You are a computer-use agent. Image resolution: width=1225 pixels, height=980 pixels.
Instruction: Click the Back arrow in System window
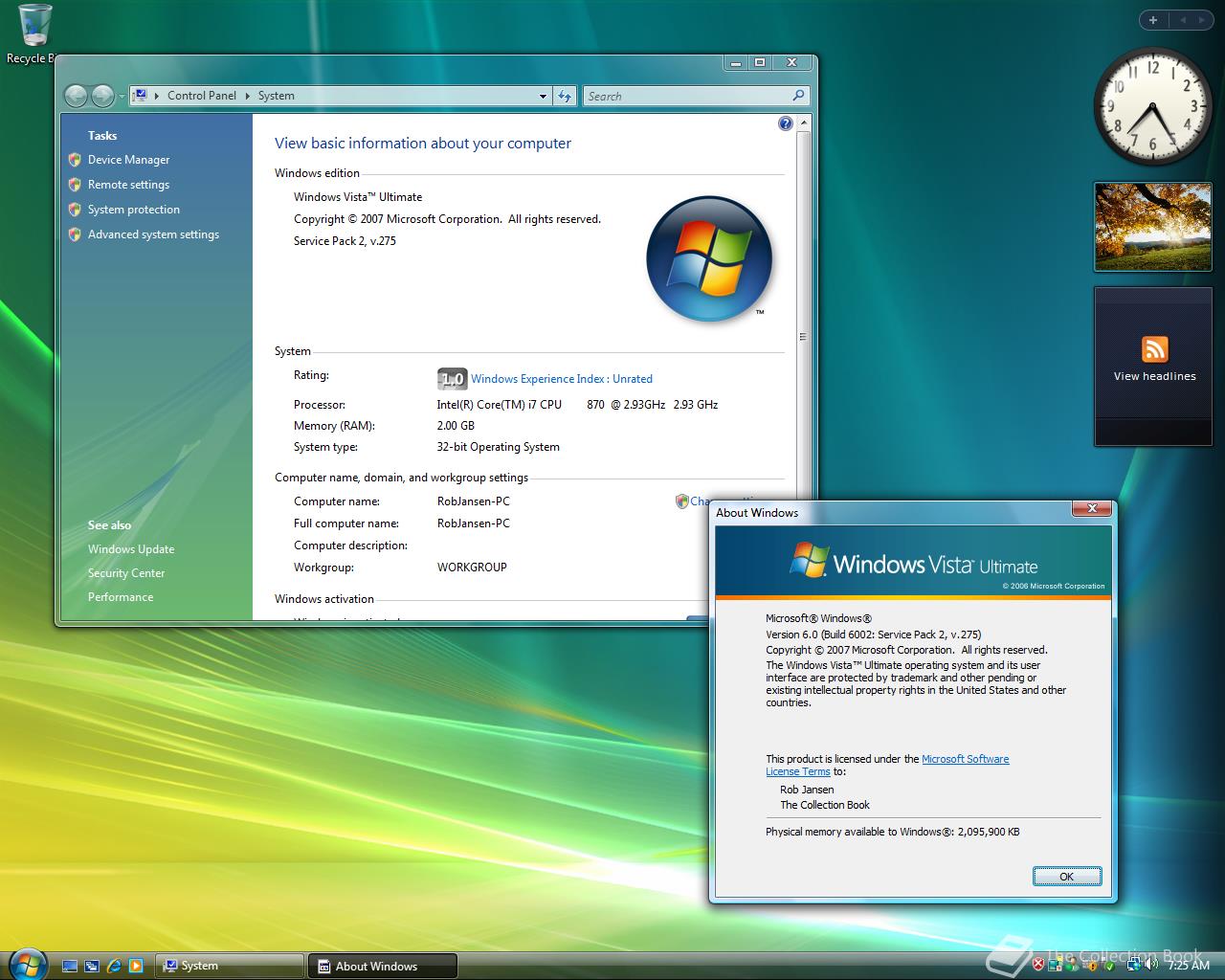pos(76,96)
